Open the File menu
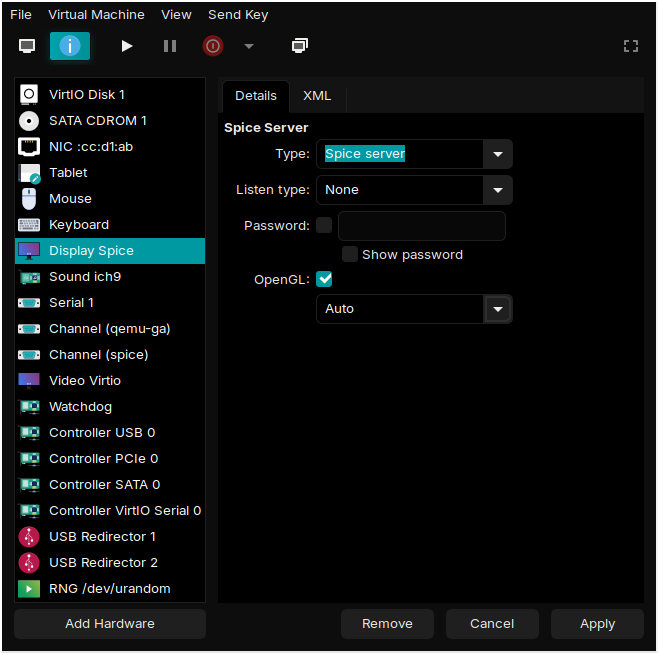 coord(21,15)
